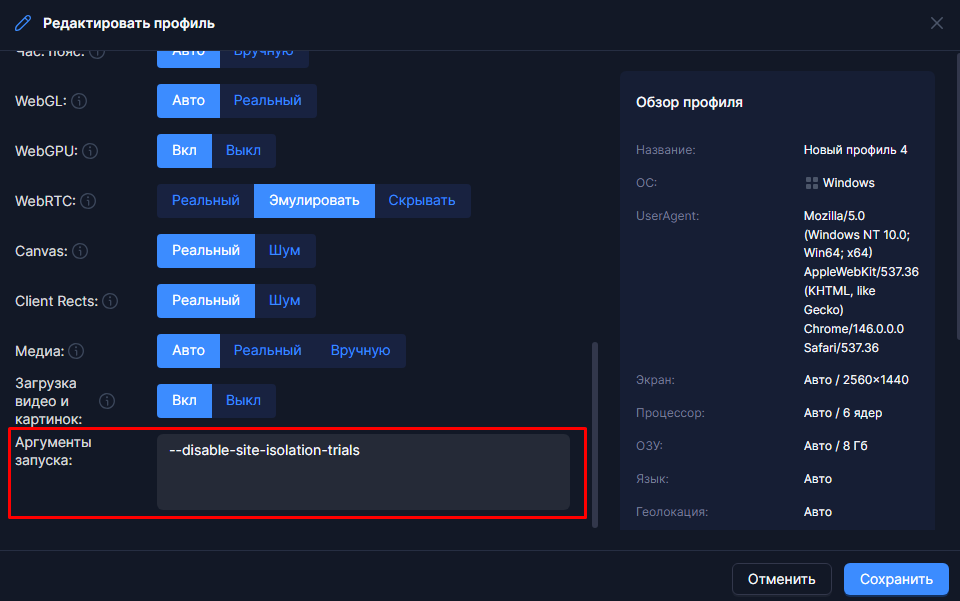Image resolution: width=960 pixels, height=601 pixels.
Task: Show info tooltip for WebRTC
Action: (88, 201)
